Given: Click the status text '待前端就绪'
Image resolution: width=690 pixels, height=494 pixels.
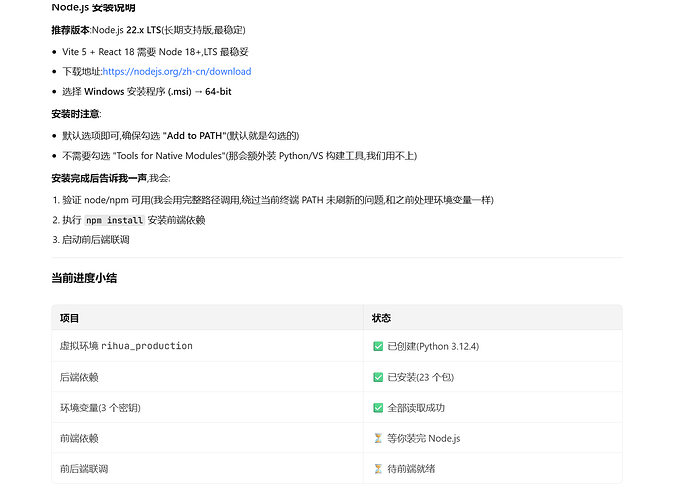Looking at the screenshot, I should coord(411,469).
